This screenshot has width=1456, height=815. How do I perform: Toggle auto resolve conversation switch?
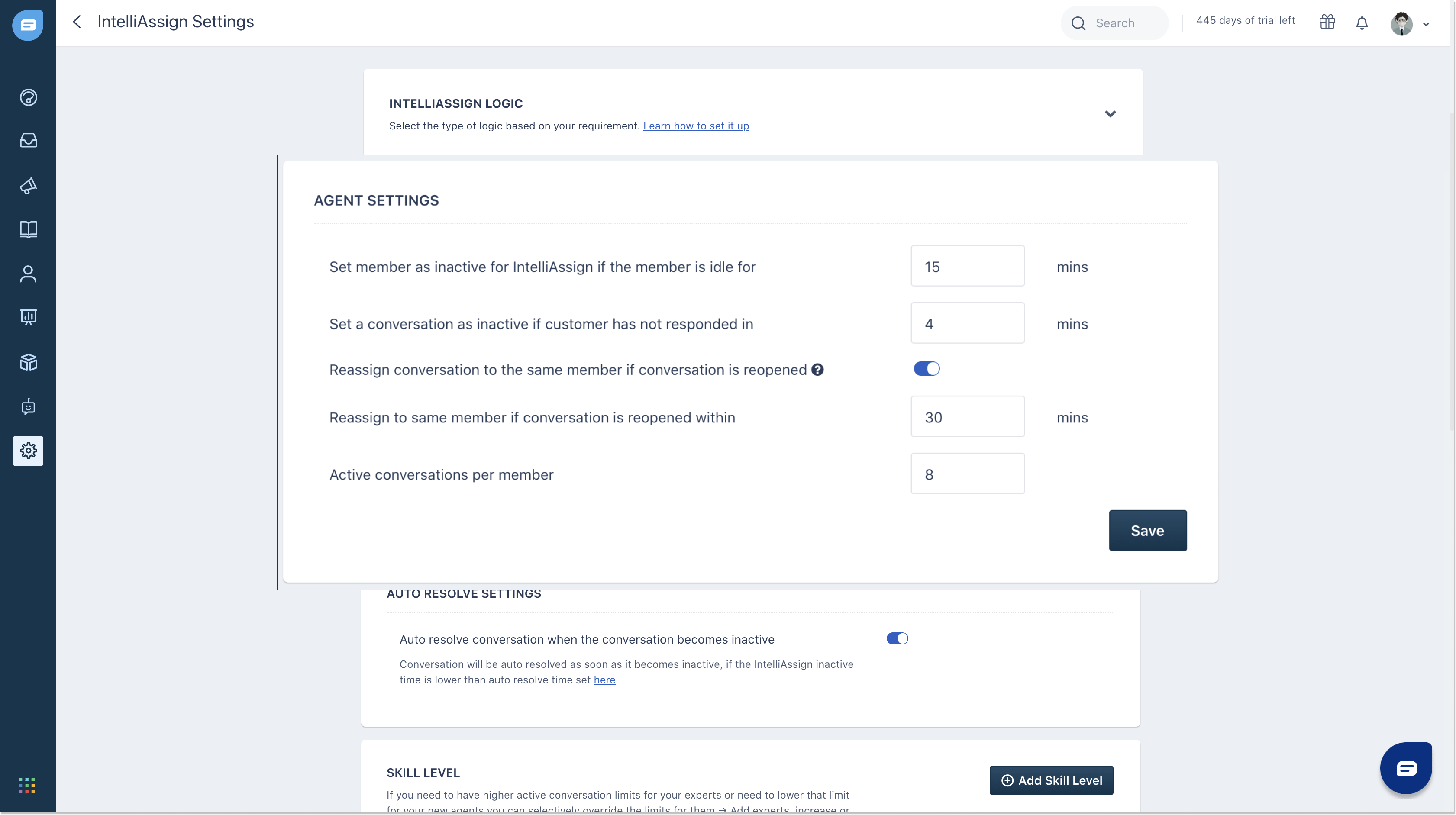897,639
